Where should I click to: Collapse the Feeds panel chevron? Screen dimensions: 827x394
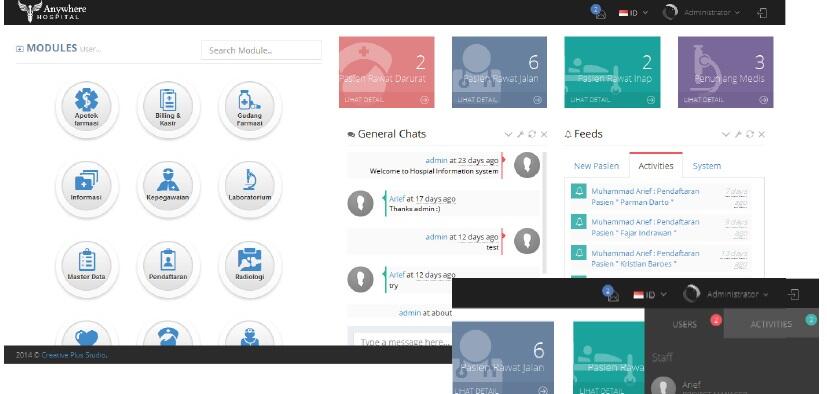click(x=726, y=134)
